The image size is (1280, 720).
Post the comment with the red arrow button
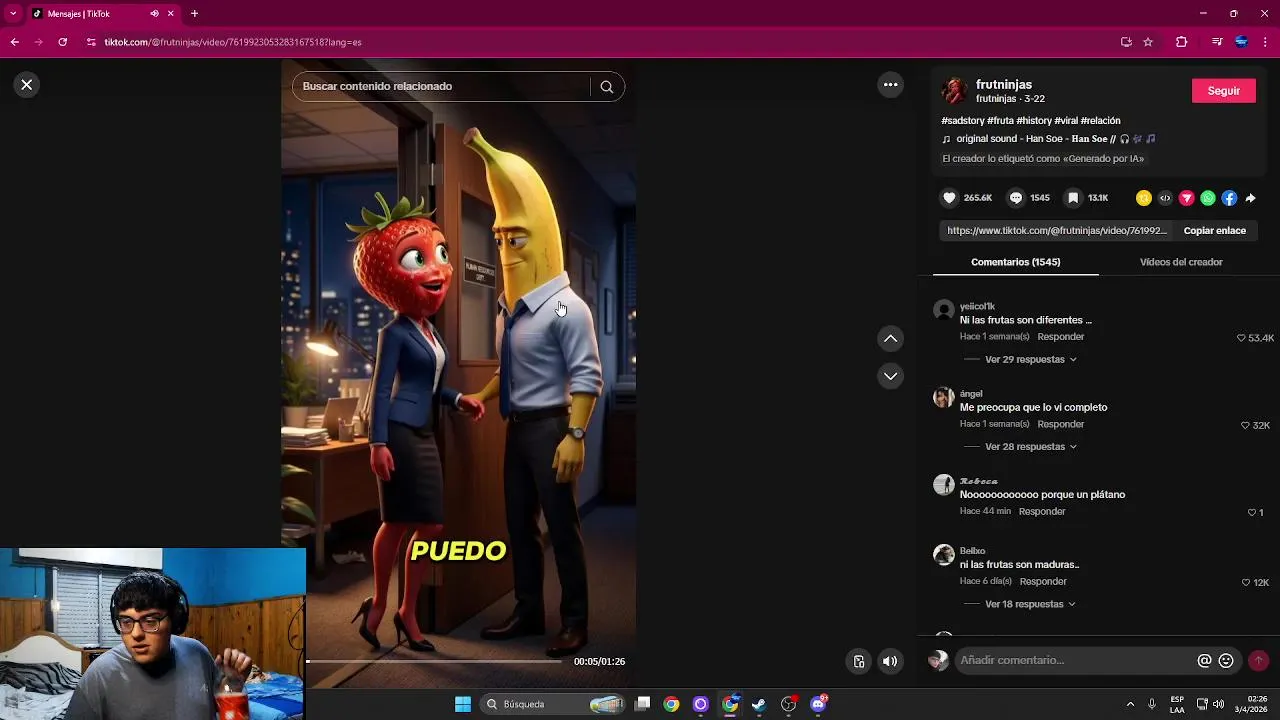(x=1258, y=660)
